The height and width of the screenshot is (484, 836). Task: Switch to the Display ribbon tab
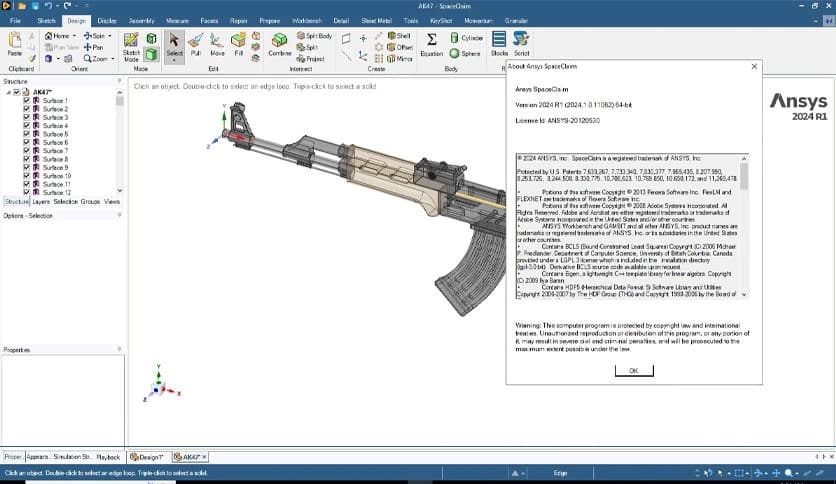107,21
